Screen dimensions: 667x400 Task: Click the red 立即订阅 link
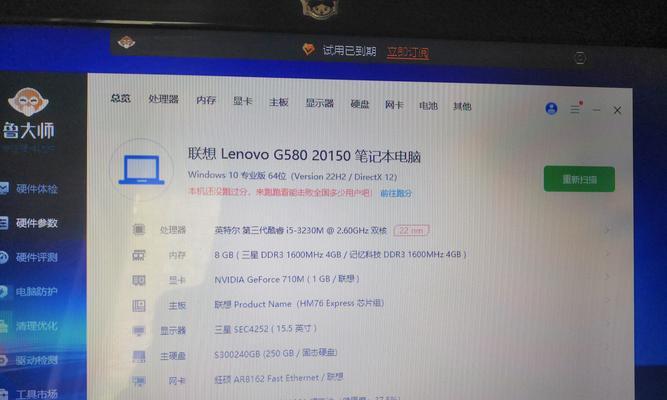pyautogui.click(x=408, y=52)
